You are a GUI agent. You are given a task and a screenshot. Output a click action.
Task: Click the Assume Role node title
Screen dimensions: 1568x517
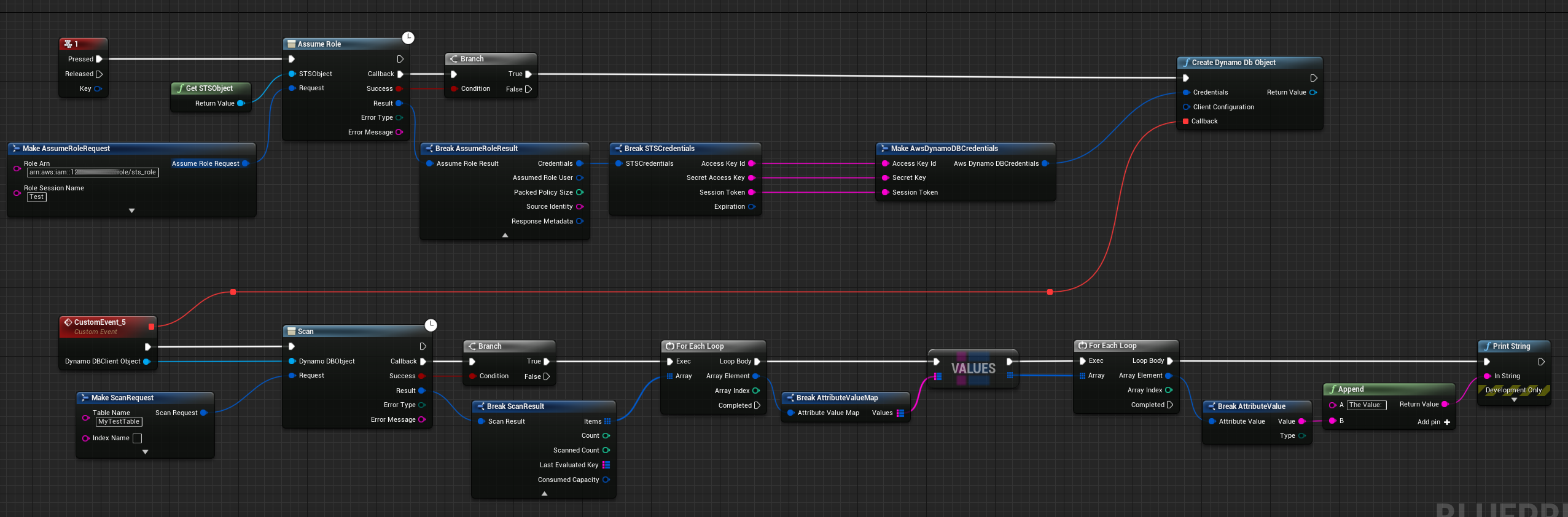[319, 44]
